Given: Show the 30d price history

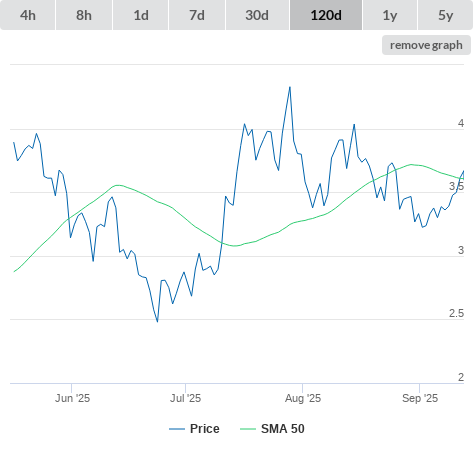Looking at the screenshot, I should click(257, 15).
